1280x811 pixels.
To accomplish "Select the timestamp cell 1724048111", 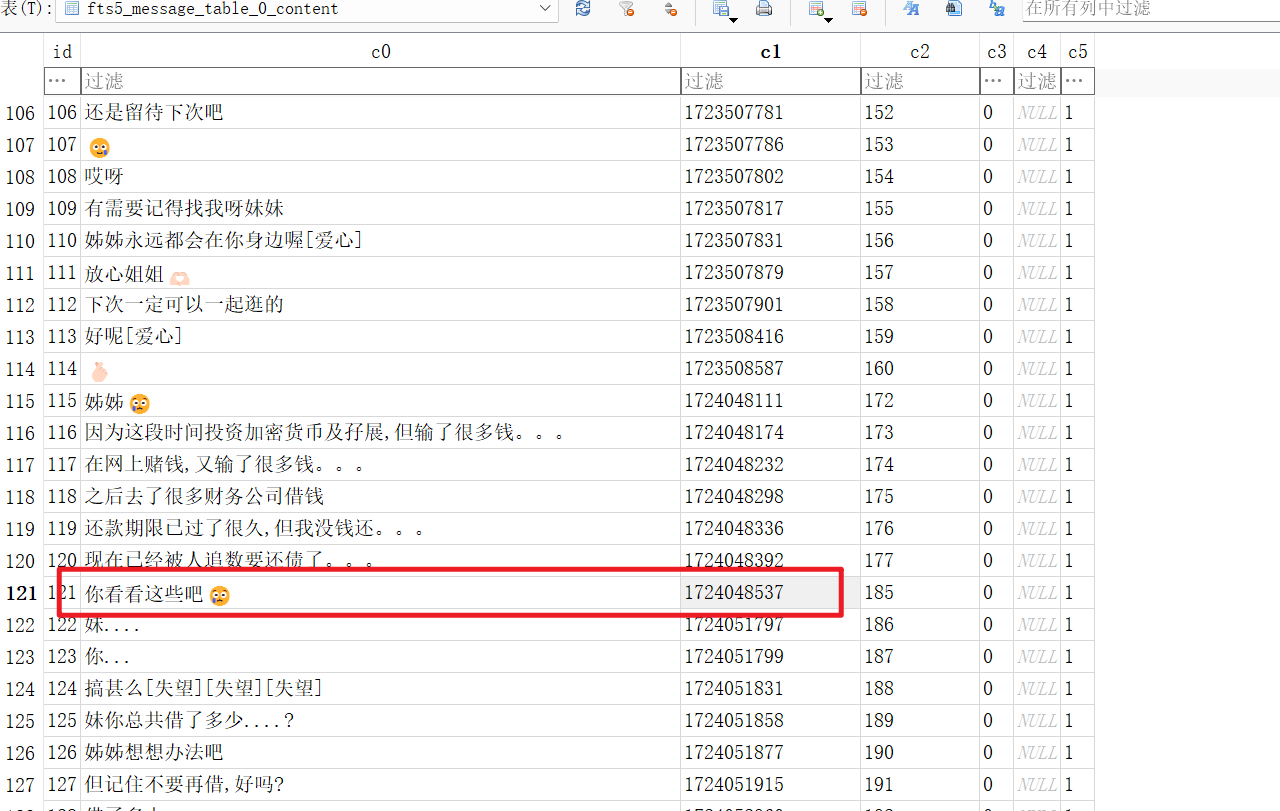I will tap(770, 401).
